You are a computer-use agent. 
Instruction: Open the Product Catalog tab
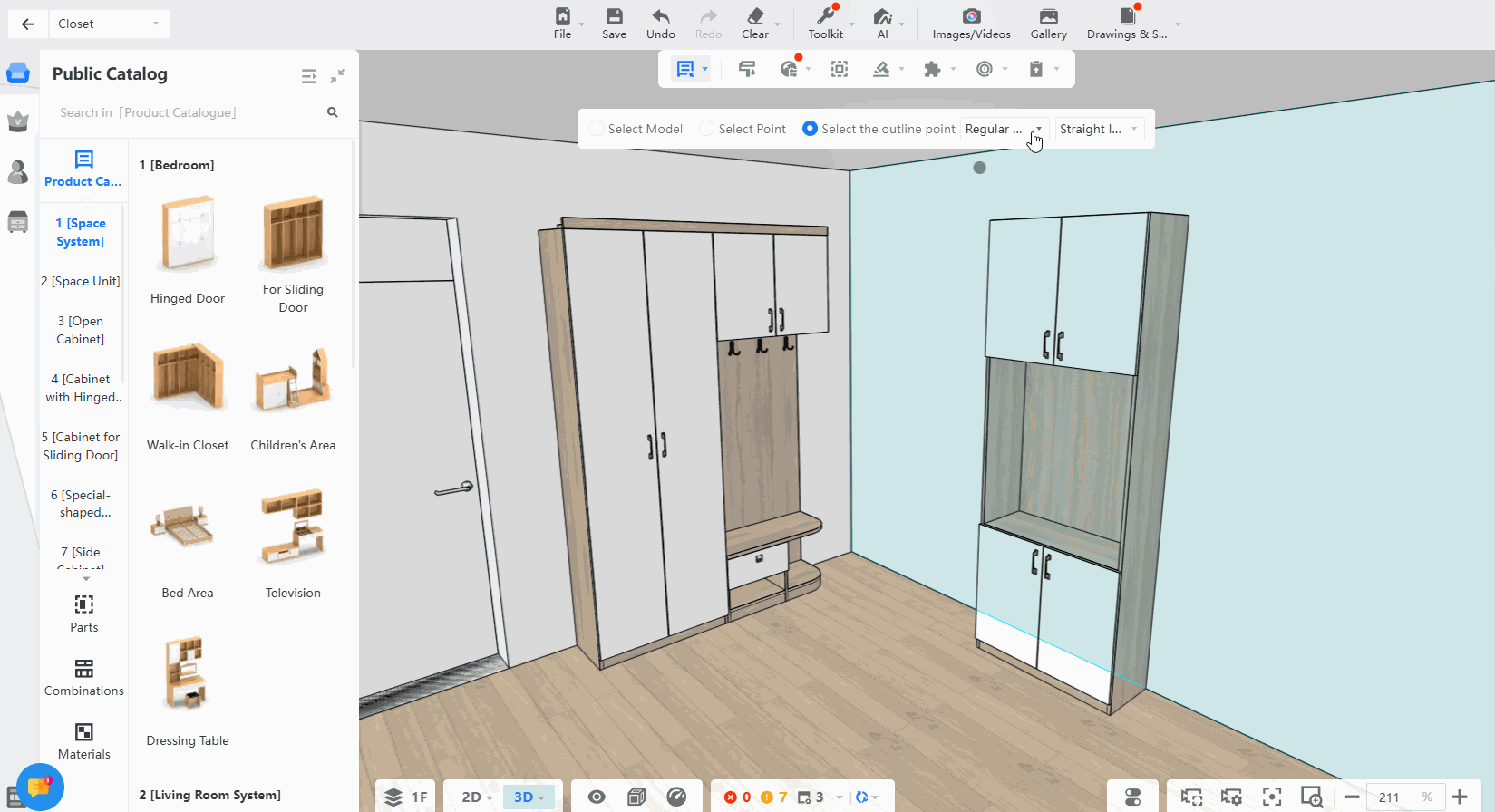83,169
